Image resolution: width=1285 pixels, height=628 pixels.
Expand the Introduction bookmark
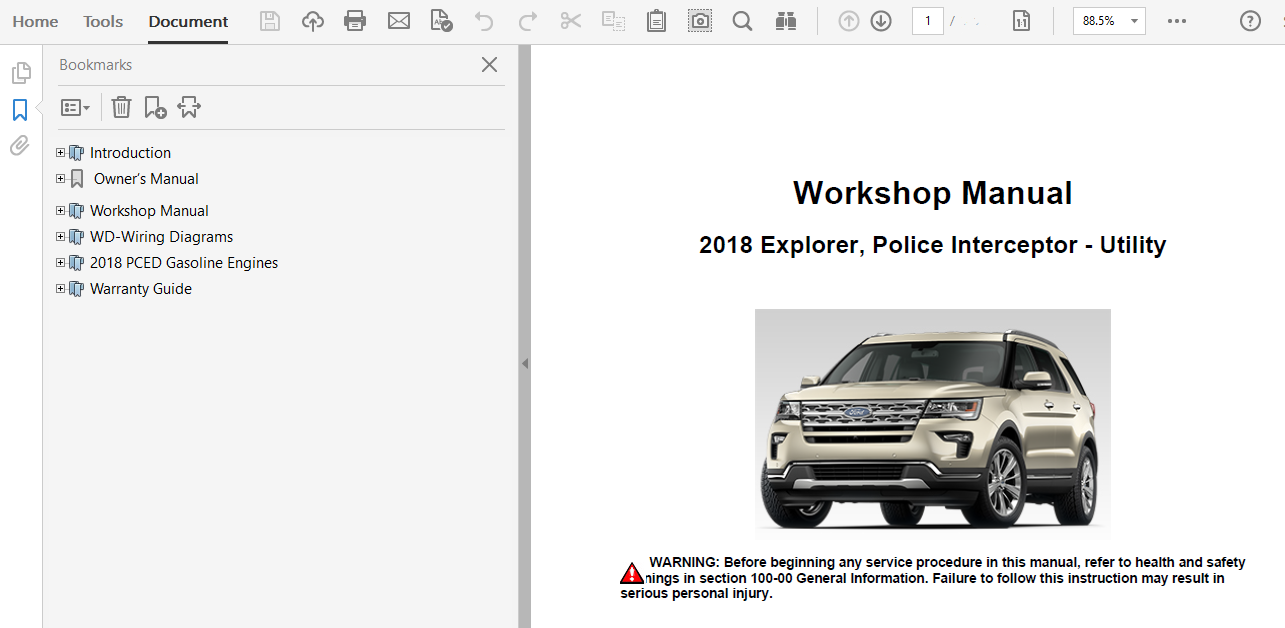(x=61, y=153)
